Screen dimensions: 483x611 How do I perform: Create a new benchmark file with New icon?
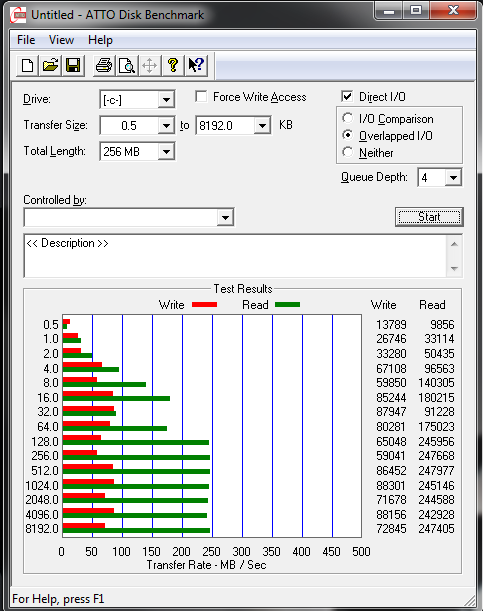pyautogui.click(x=27, y=65)
